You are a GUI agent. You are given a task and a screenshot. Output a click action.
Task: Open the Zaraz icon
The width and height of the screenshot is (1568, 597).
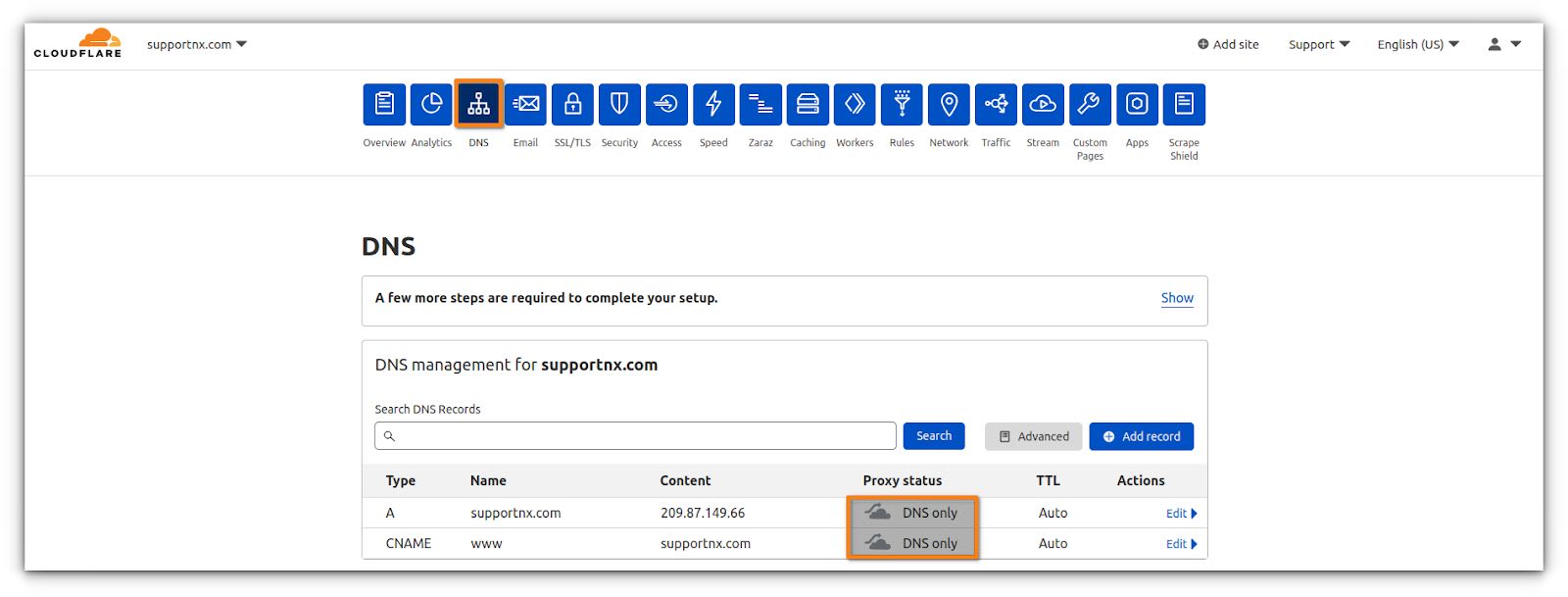760,104
